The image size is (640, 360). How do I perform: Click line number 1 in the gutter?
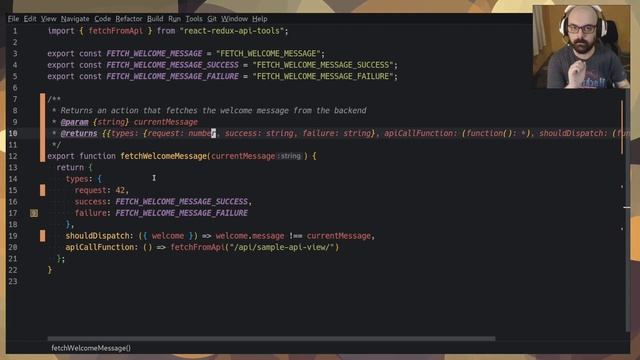click(x=15, y=31)
